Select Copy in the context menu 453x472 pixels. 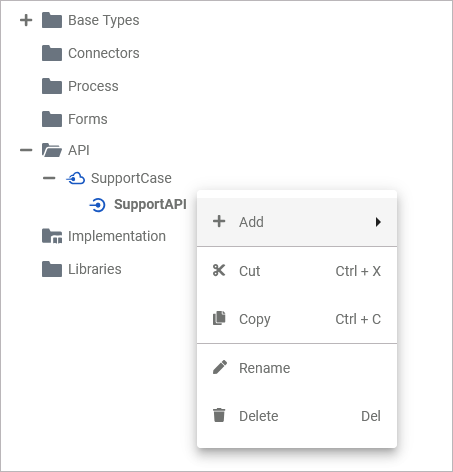coord(297,319)
